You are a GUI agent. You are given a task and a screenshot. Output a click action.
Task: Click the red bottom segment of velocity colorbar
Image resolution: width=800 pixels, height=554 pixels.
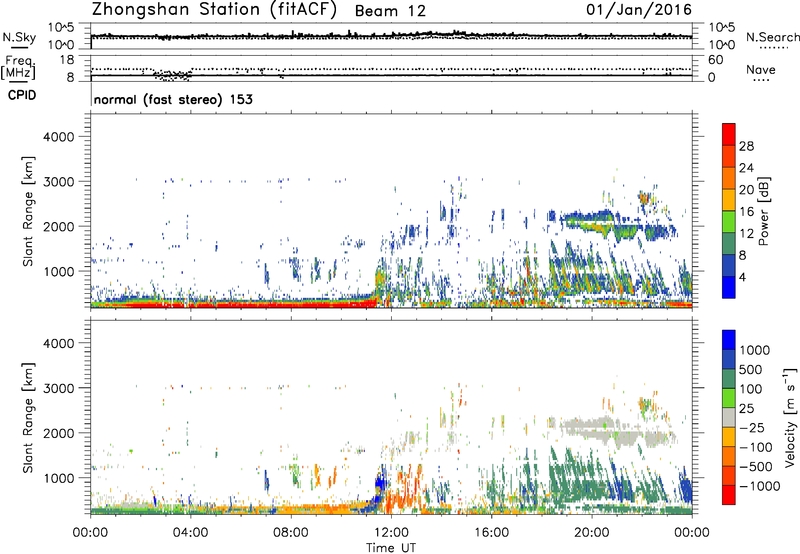(729, 495)
